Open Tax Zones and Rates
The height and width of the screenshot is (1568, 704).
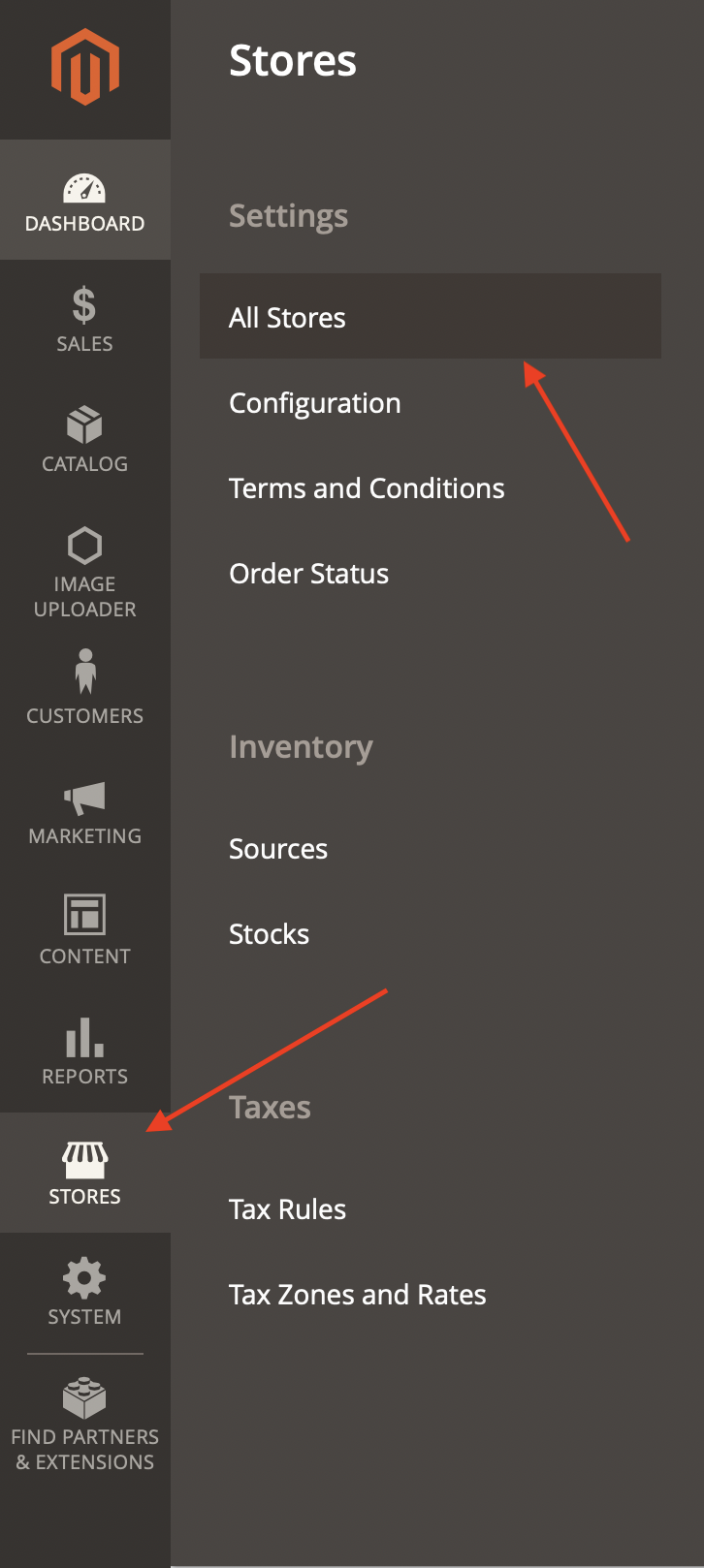pyautogui.click(x=357, y=1294)
